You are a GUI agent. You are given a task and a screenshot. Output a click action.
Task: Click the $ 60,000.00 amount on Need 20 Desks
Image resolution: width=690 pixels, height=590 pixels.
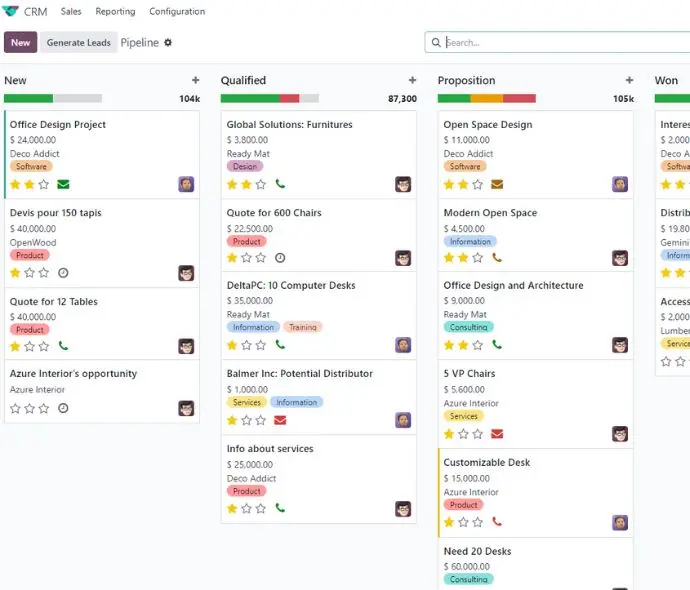pyautogui.click(x=466, y=567)
